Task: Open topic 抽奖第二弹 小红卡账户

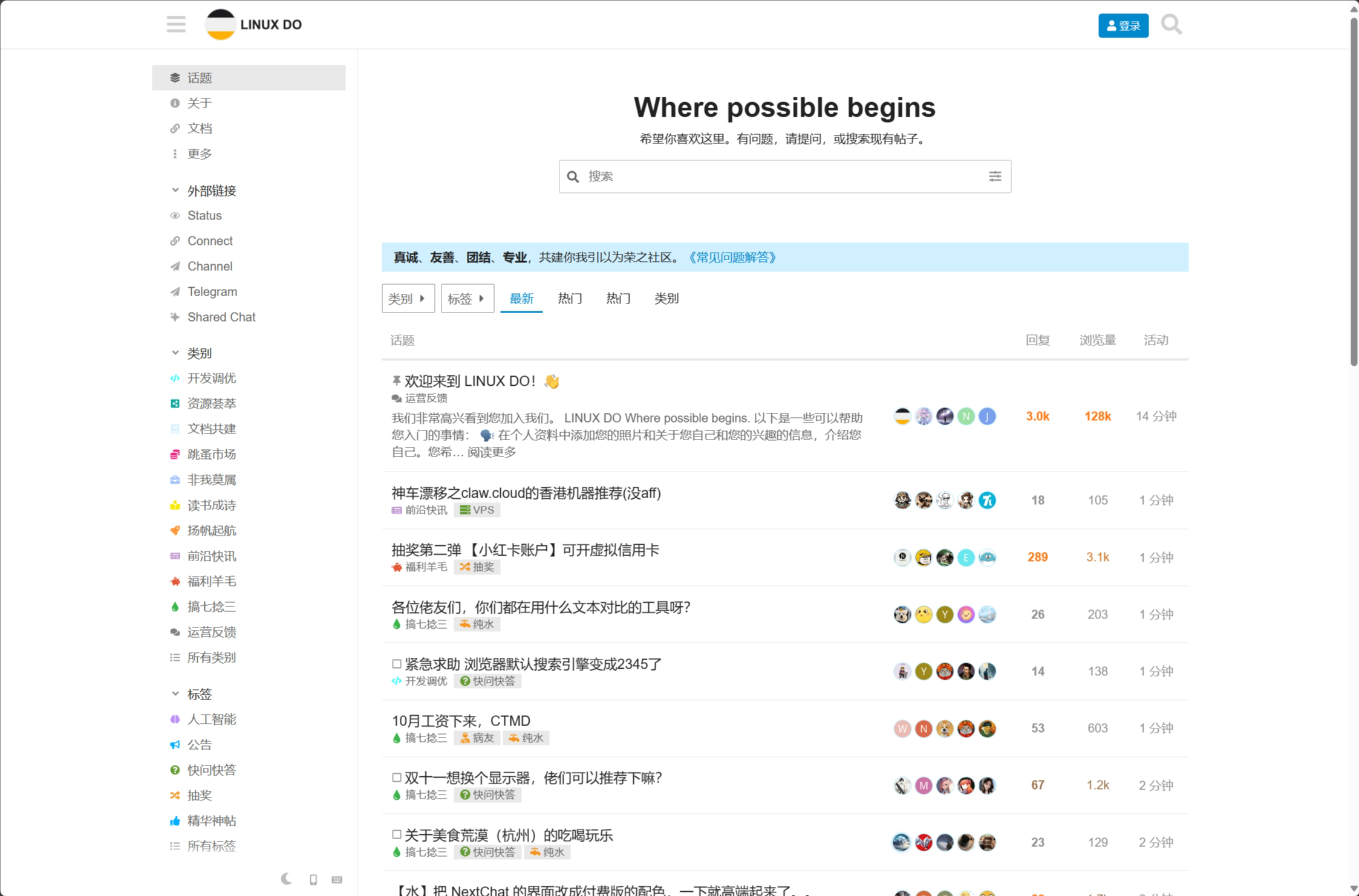Action: [525, 550]
